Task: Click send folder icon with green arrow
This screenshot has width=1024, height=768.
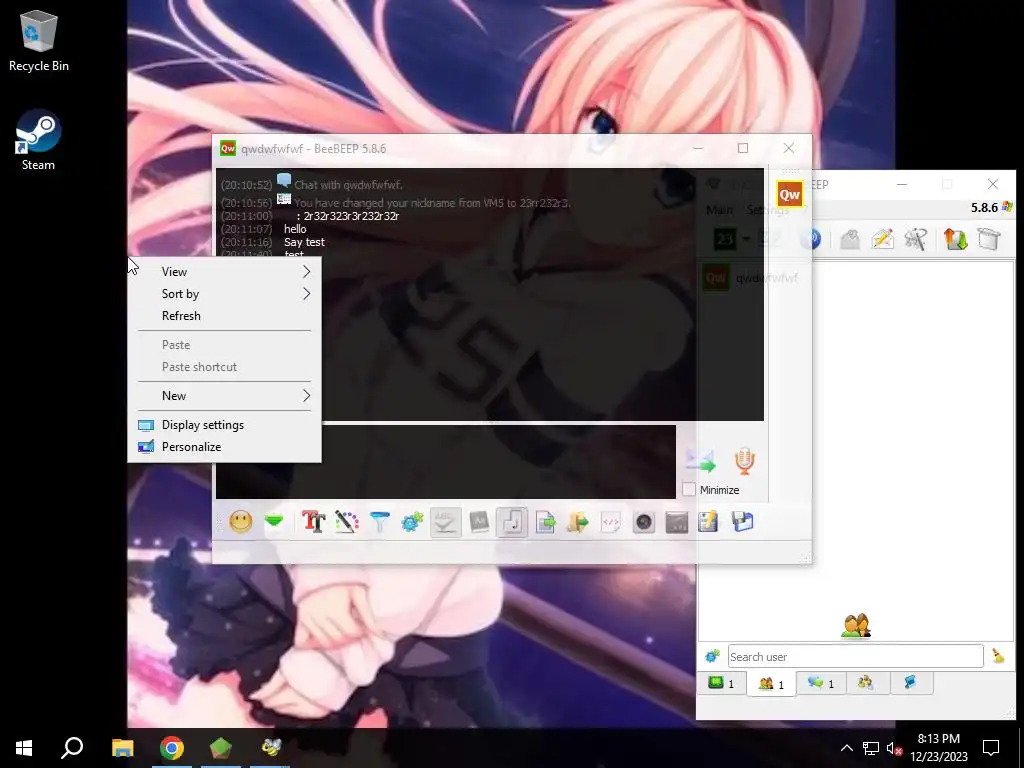Action: pos(578,522)
